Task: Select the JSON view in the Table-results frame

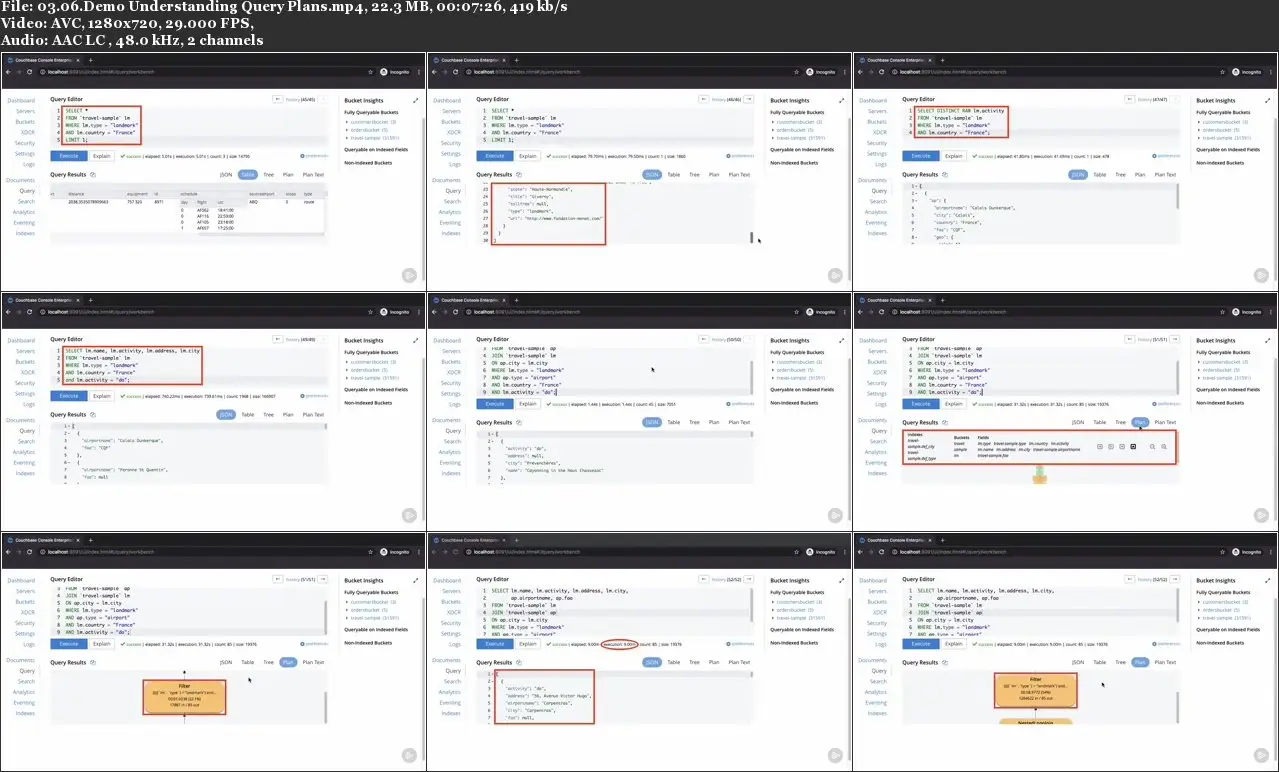Action: (227, 174)
